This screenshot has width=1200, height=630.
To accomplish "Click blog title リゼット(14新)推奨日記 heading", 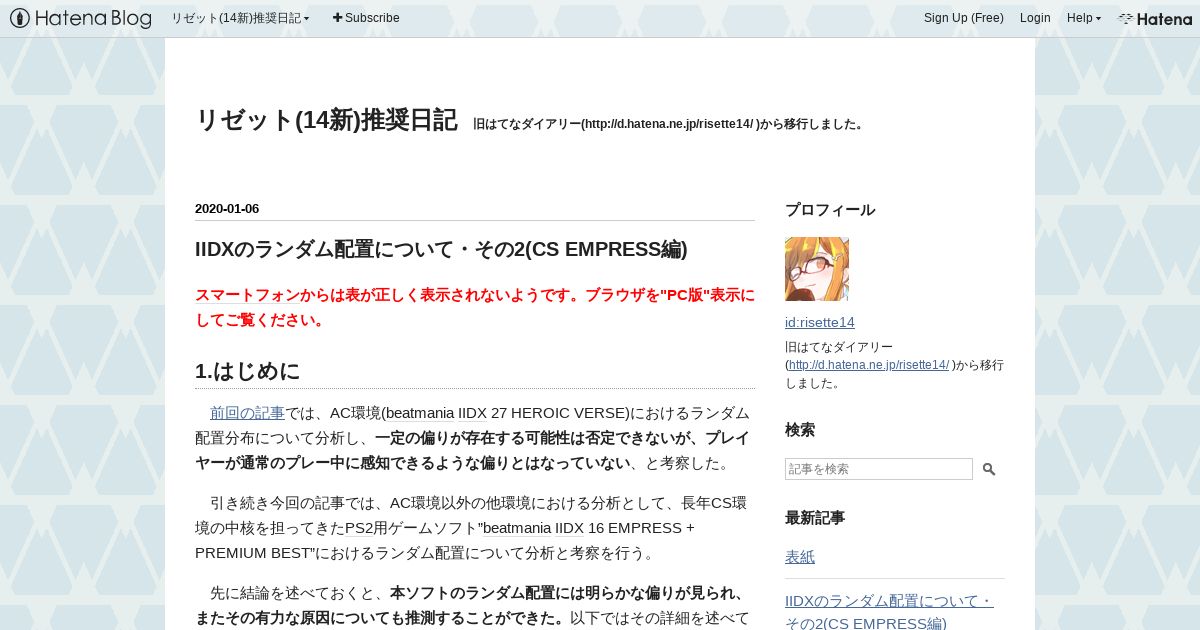I will [x=326, y=120].
